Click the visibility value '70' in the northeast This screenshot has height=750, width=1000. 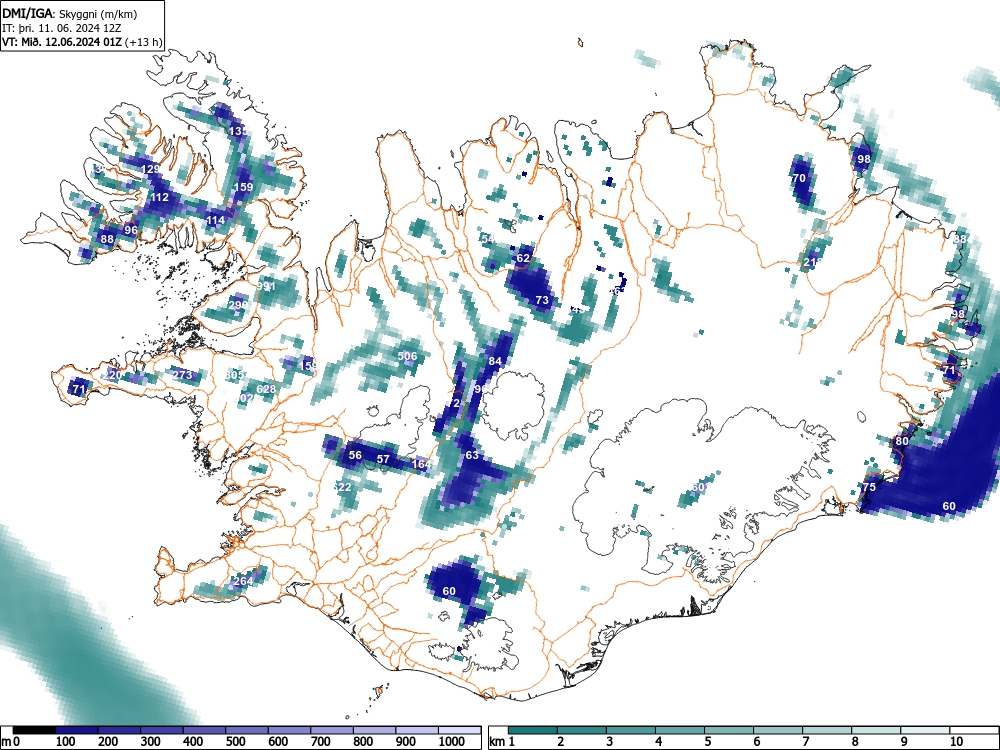[x=799, y=179]
